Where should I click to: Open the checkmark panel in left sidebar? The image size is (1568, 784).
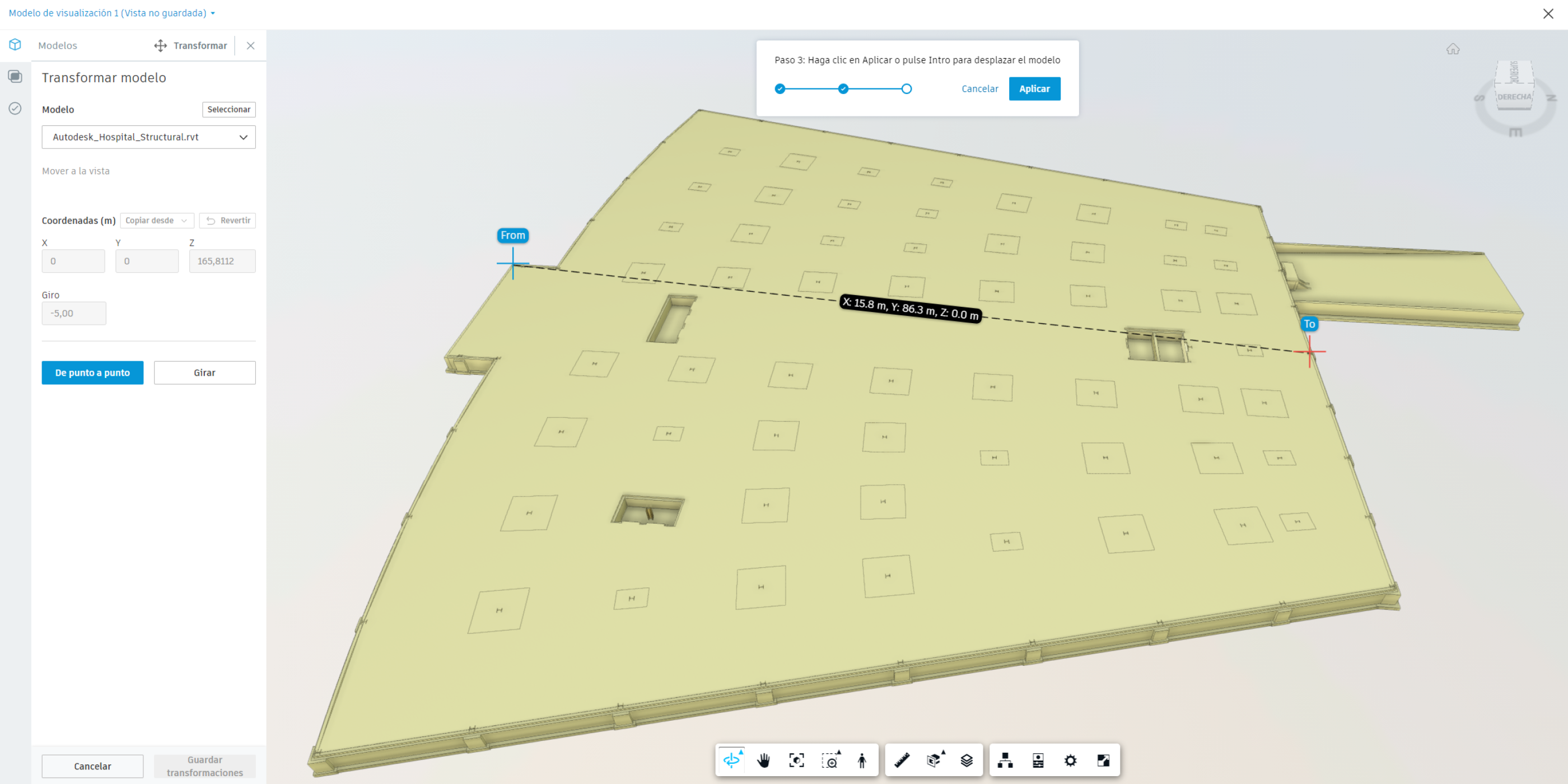coord(15,108)
